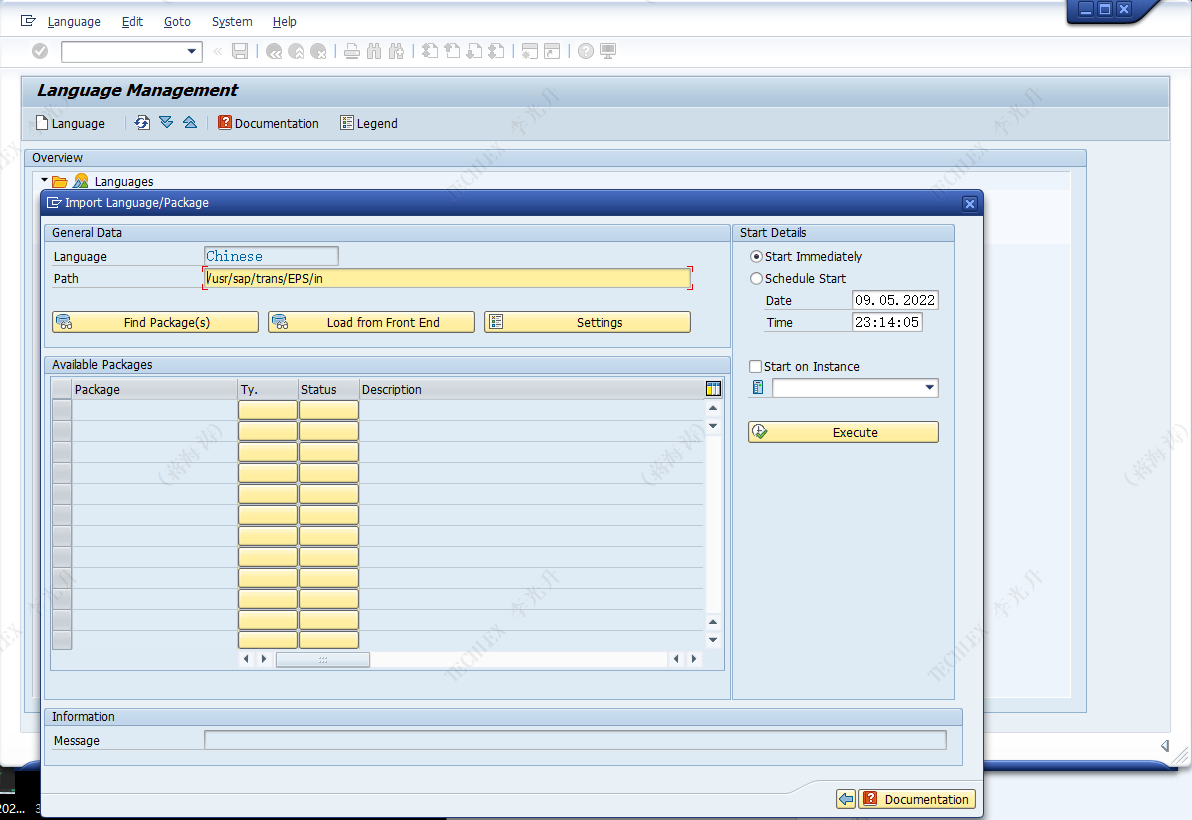Viewport: 1192px width, 820px height.
Task: Click the back arrow button in dialog footer
Action: tap(846, 799)
